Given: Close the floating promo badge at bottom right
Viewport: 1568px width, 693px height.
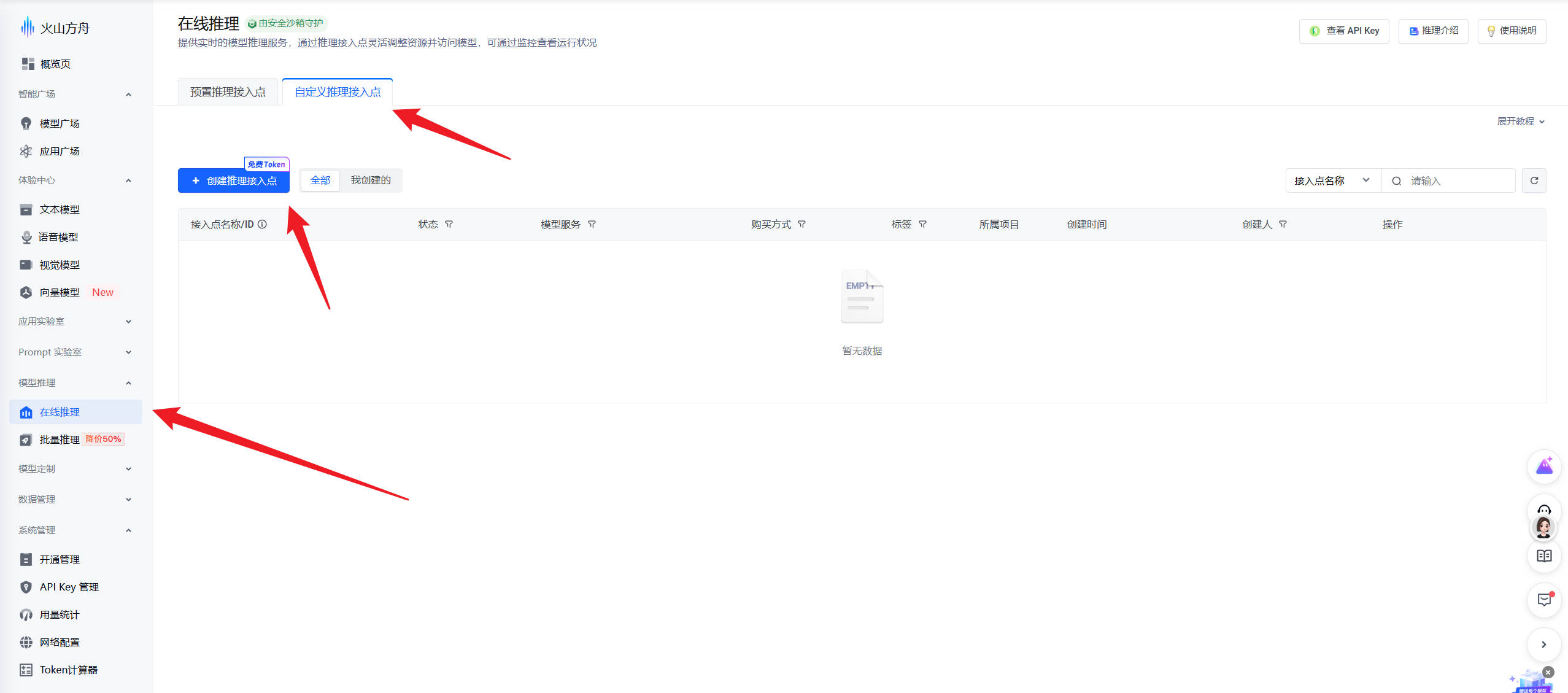Looking at the screenshot, I should click(1548, 672).
